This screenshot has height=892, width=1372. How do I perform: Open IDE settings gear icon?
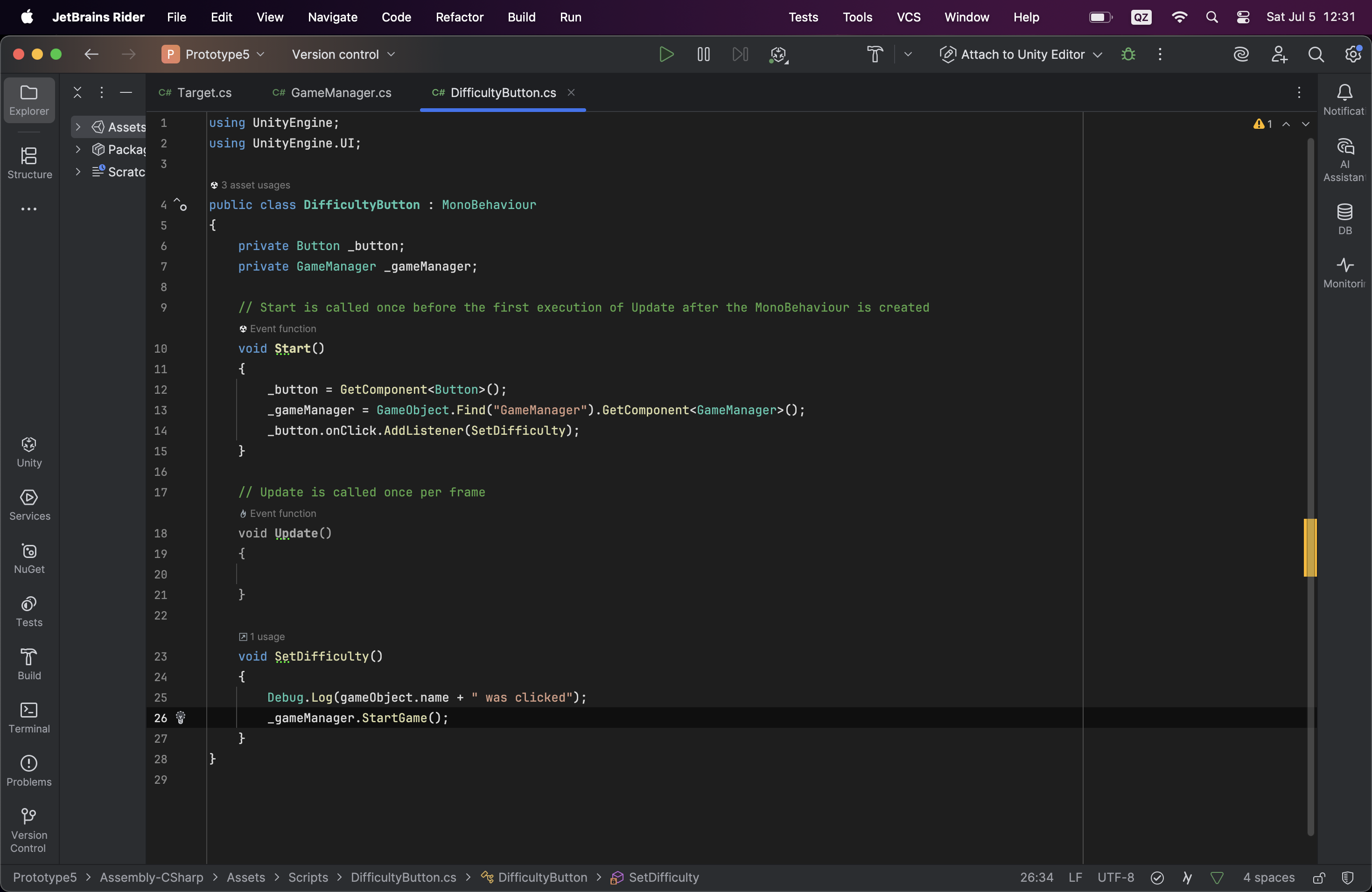point(1352,54)
